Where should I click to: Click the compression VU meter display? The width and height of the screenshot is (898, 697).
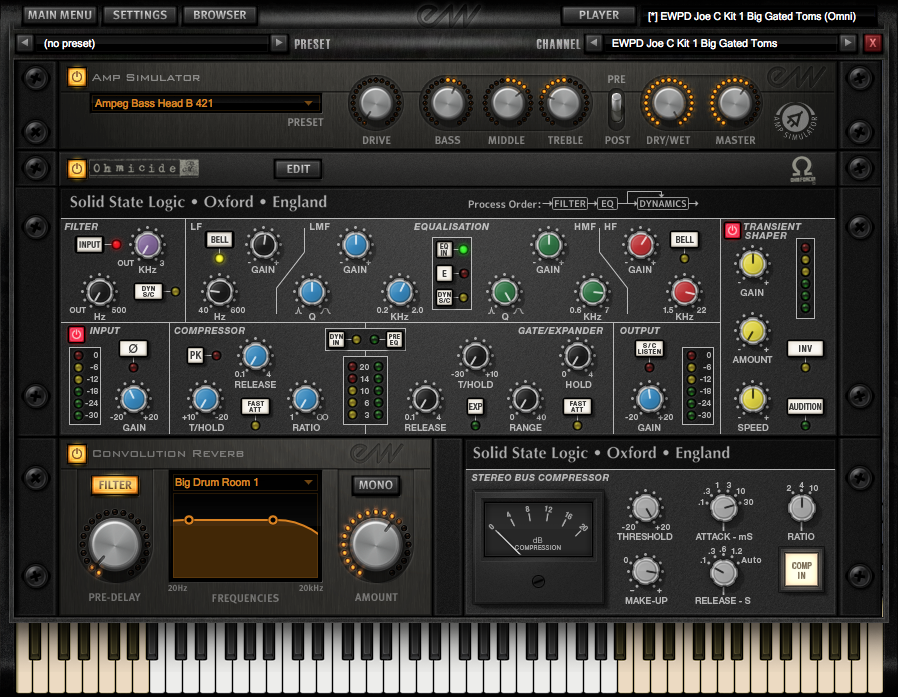tap(537, 540)
